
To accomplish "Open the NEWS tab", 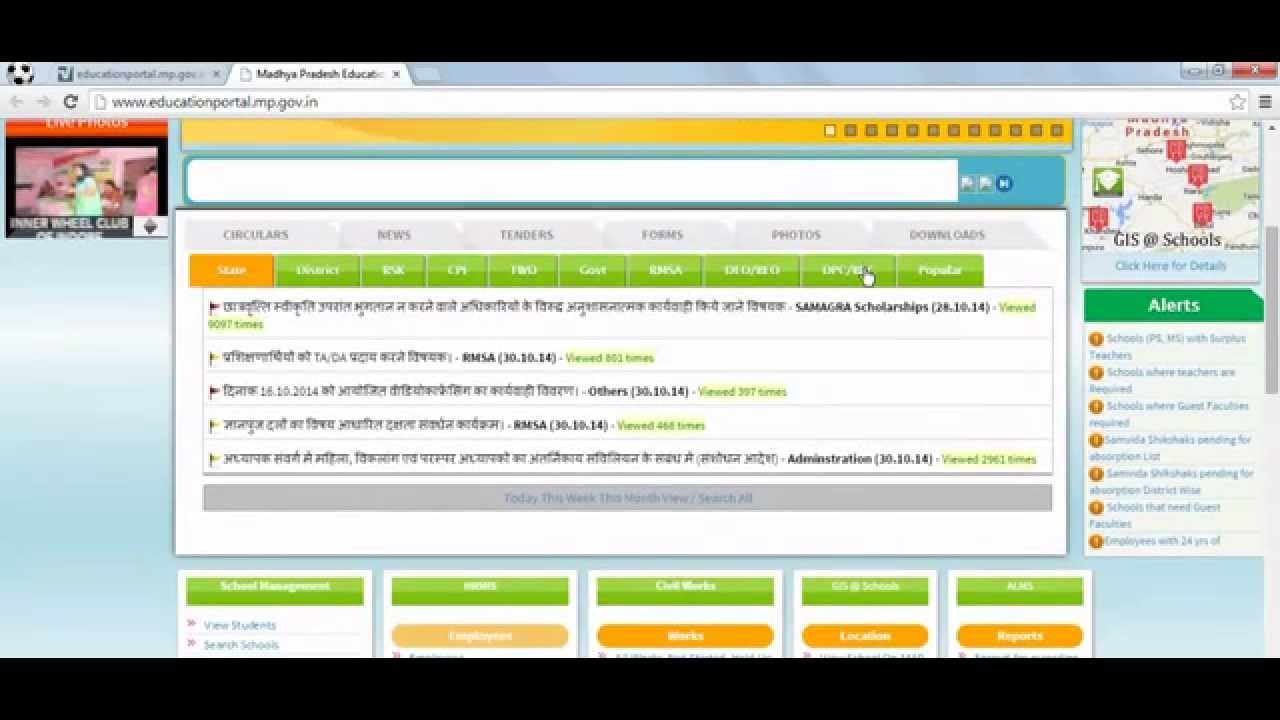I will coord(394,235).
